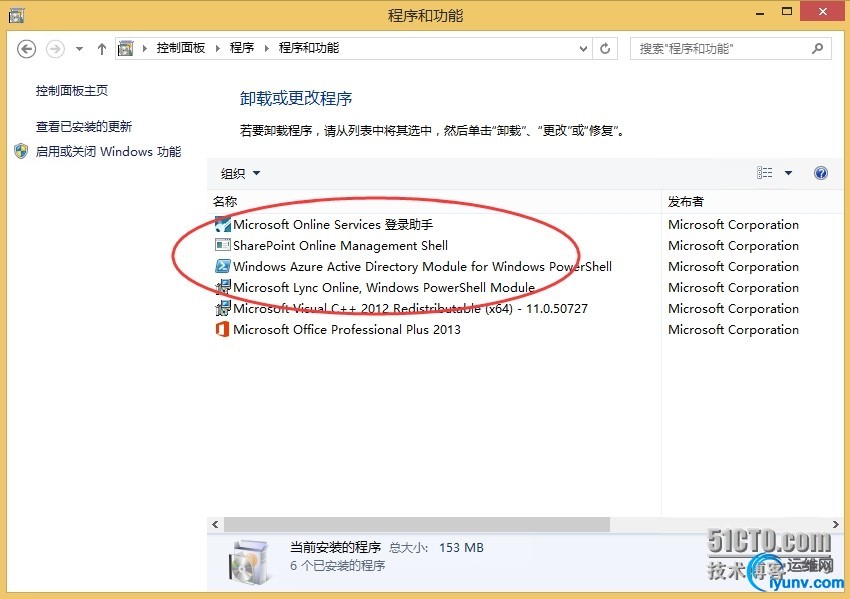
Task: Select Microsoft Lync Online, Windows PowerShell Module
Action: coord(384,287)
